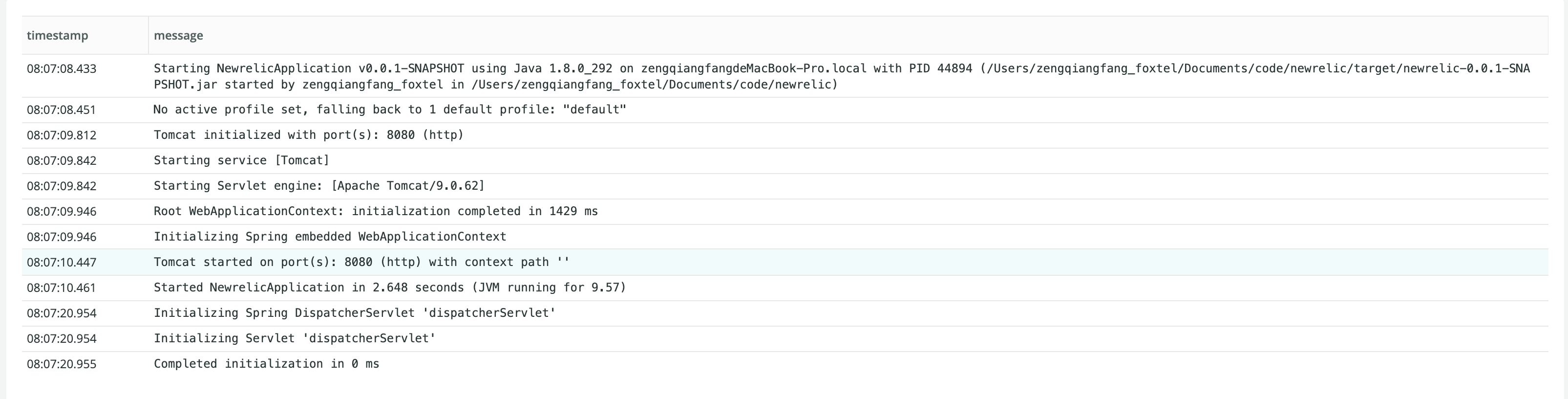Open 'Tomcat initialized with port(s): 8080' message
Viewport: 1568px width, 399px height.
tap(309, 135)
